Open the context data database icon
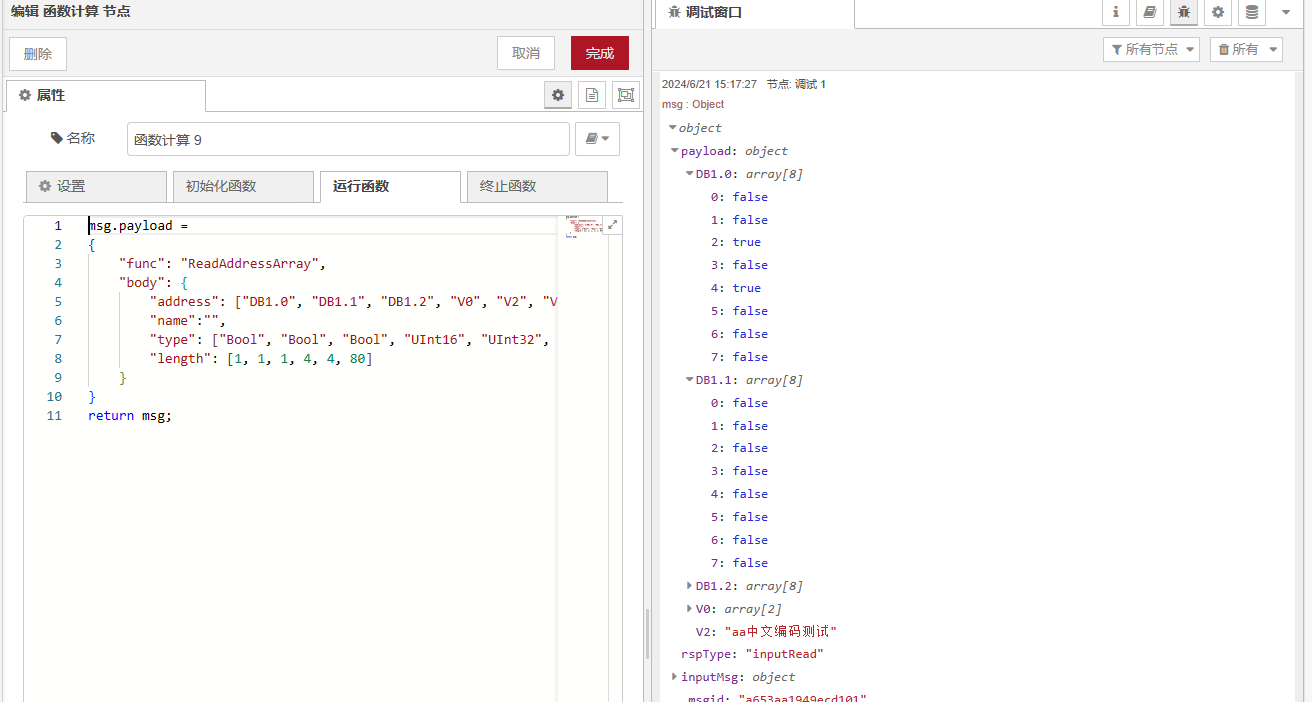This screenshot has width=1312, height=702. (1251, 13)
